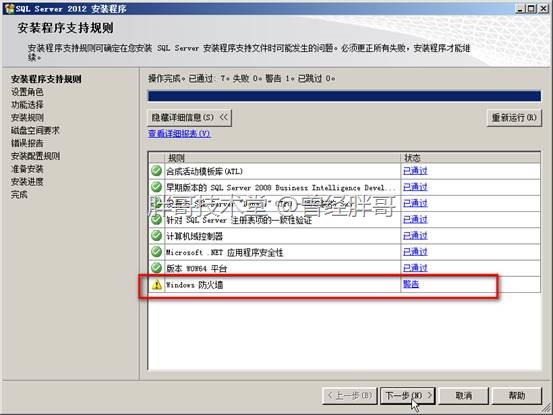Open 已通过 link for 计算机域控制器
553x415 pixels.
(415, 236)
